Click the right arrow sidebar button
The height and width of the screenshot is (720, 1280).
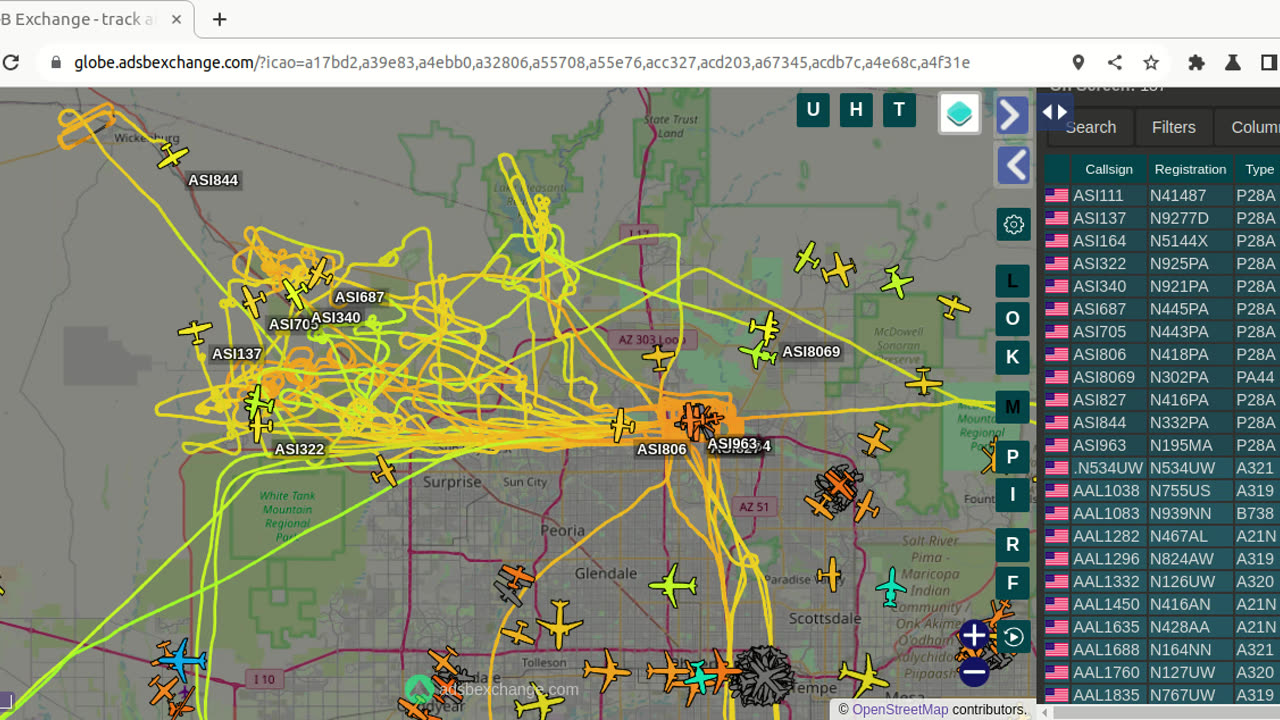coord(1012,115)
